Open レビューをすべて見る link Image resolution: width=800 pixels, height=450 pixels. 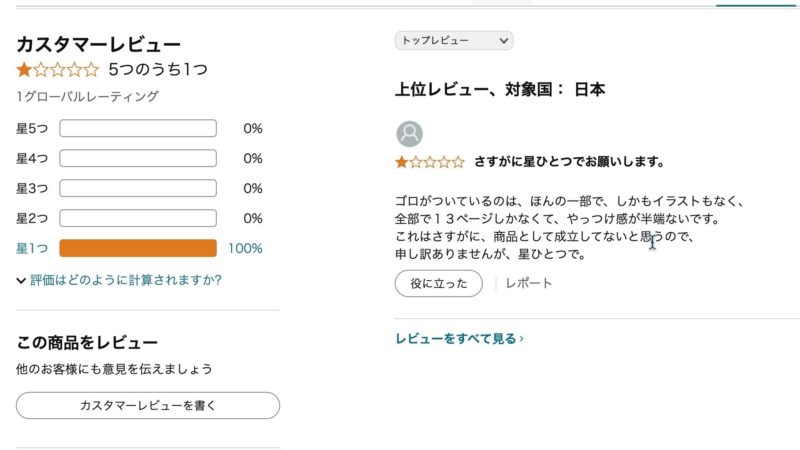click(456, 339)
